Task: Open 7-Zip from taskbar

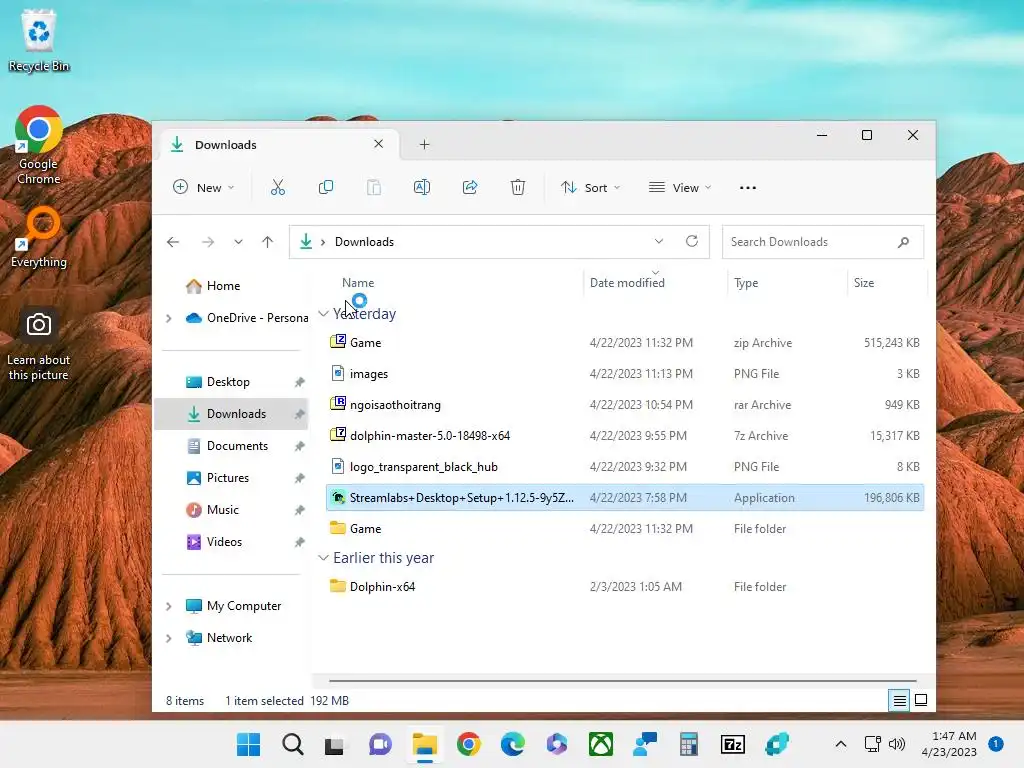Action: tap(733, 744)
